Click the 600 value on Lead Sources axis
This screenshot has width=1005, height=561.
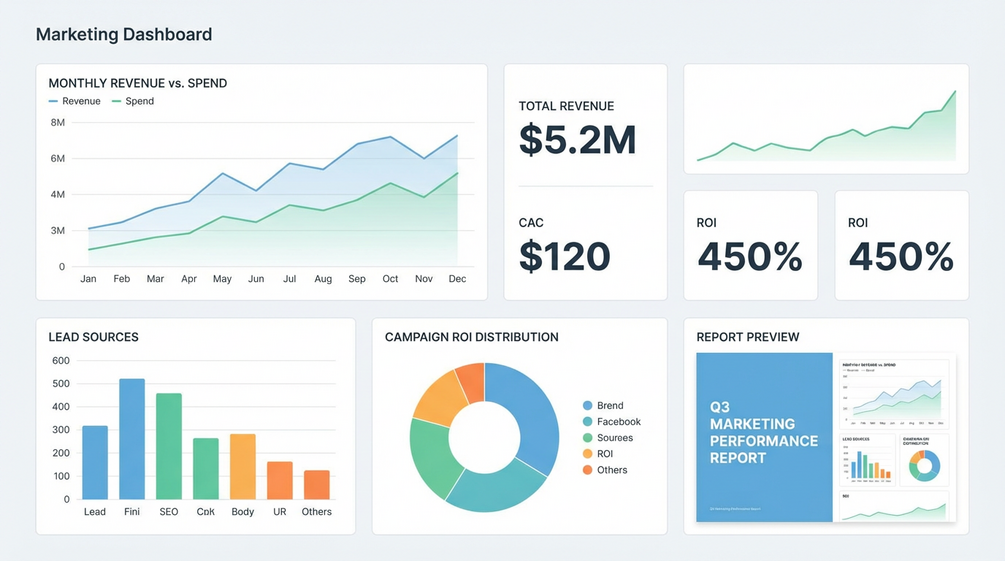coord(61,360)
